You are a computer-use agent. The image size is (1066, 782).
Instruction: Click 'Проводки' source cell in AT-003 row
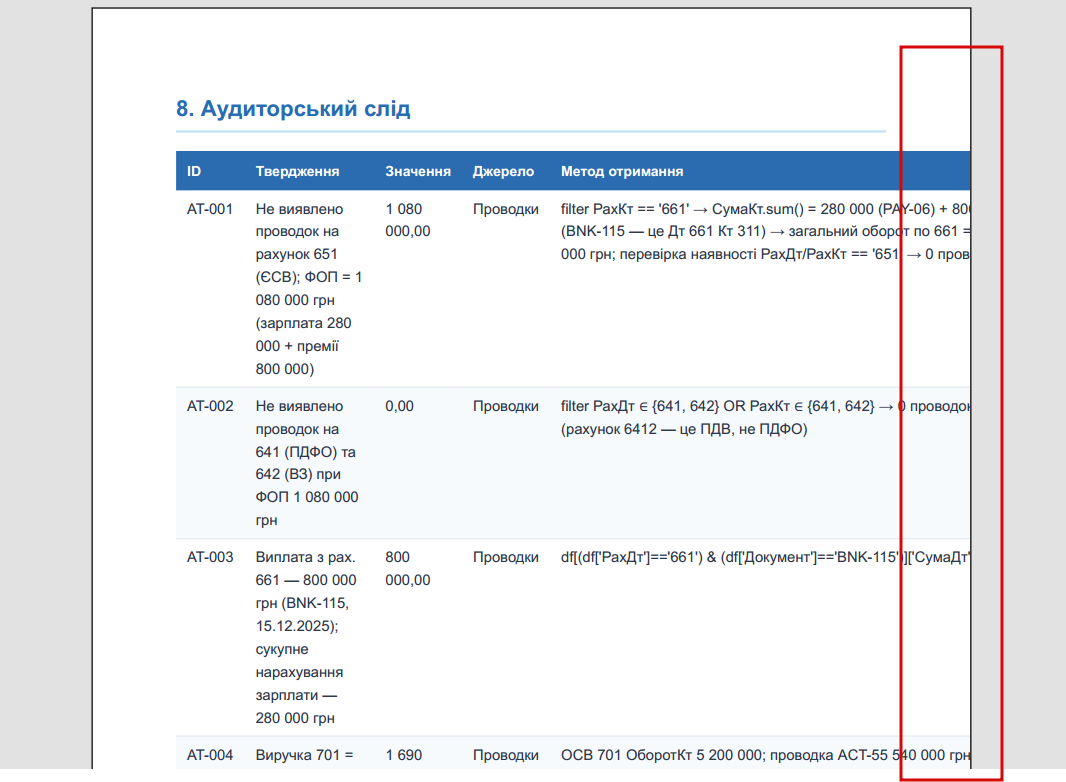[x=506, y=558]
